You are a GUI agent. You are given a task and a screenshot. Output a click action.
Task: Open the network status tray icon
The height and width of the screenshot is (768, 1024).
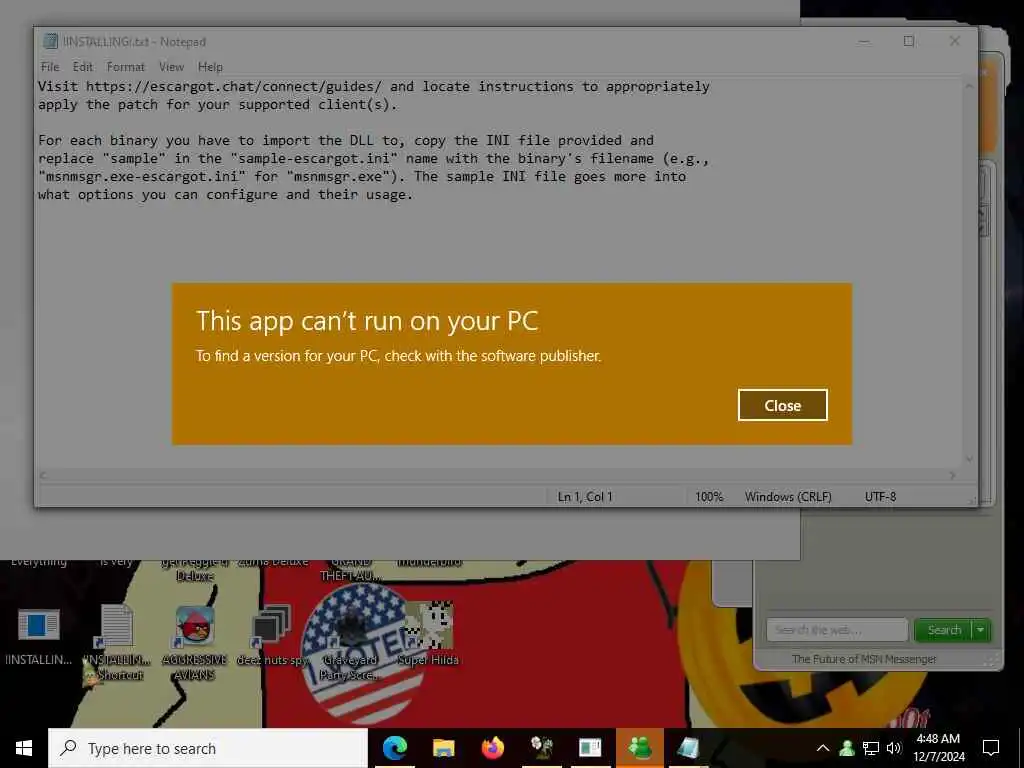coord(871,748)
